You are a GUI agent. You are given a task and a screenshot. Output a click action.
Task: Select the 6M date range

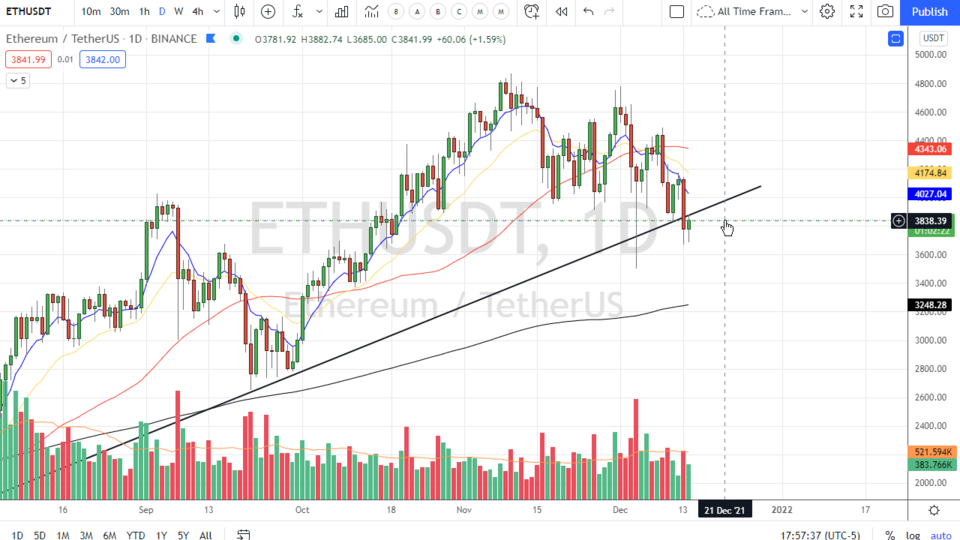click(x=110, y=535)
